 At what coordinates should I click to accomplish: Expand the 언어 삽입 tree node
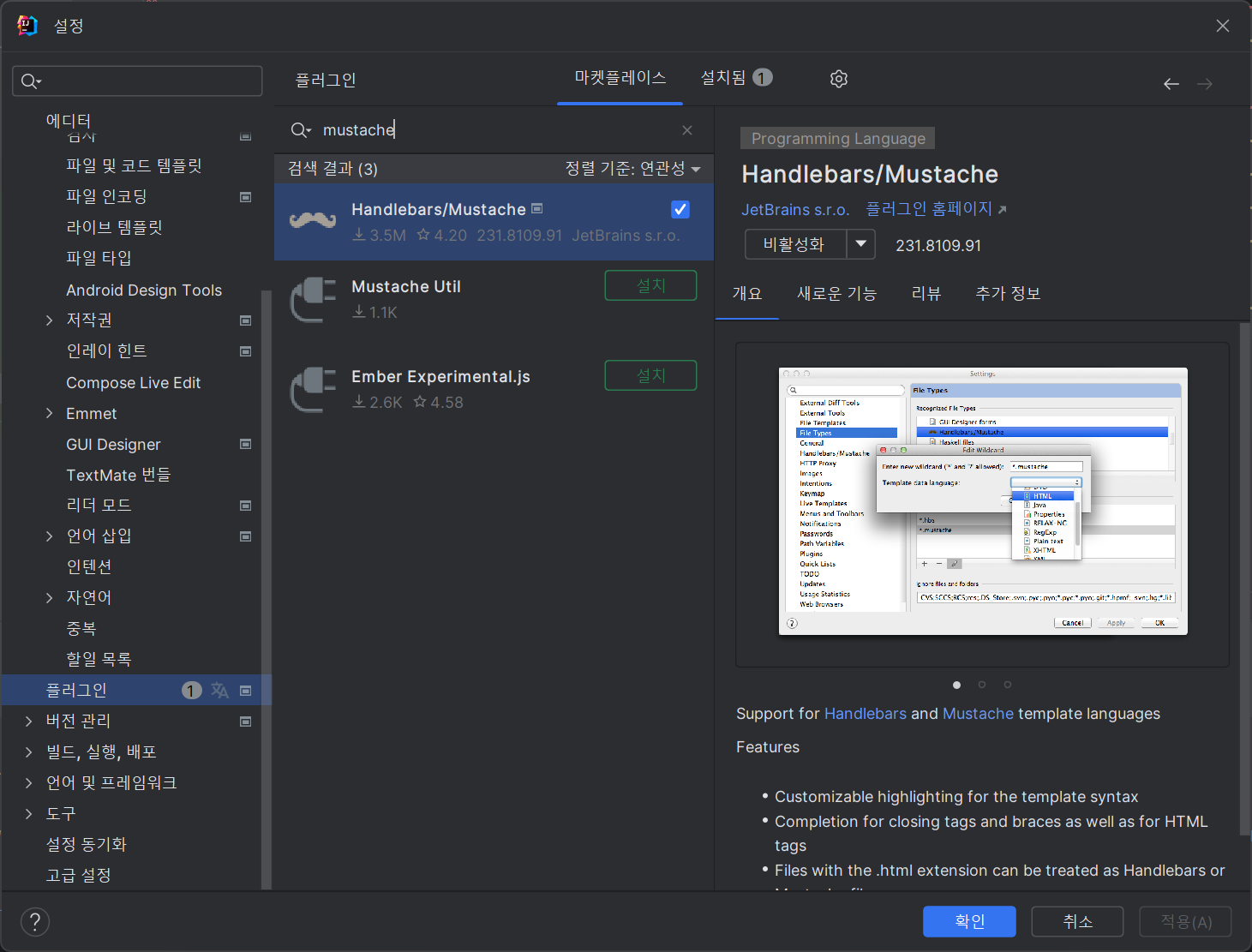[x=50, y=536]
